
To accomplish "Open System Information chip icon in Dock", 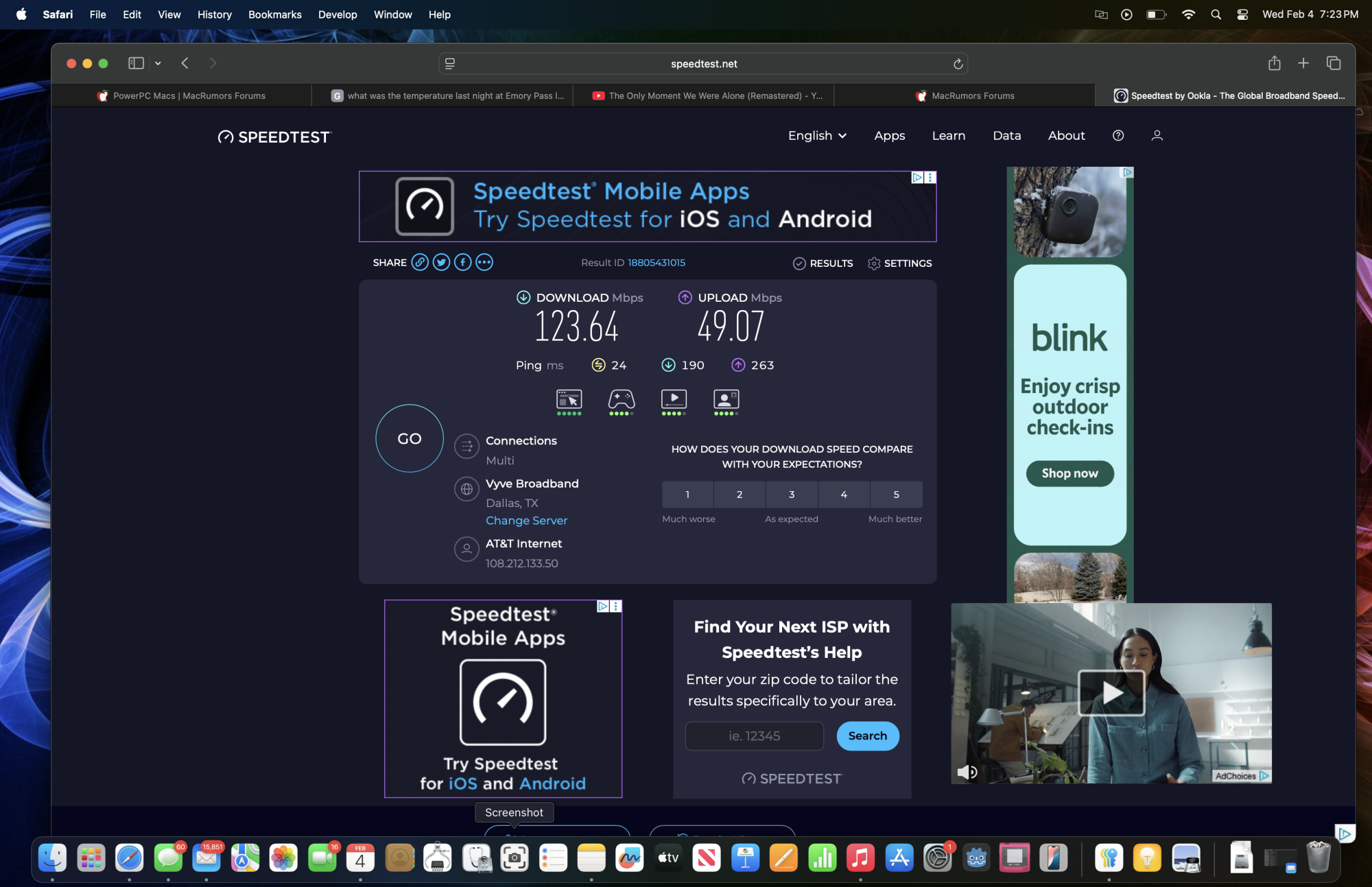I will coord(438,858).
